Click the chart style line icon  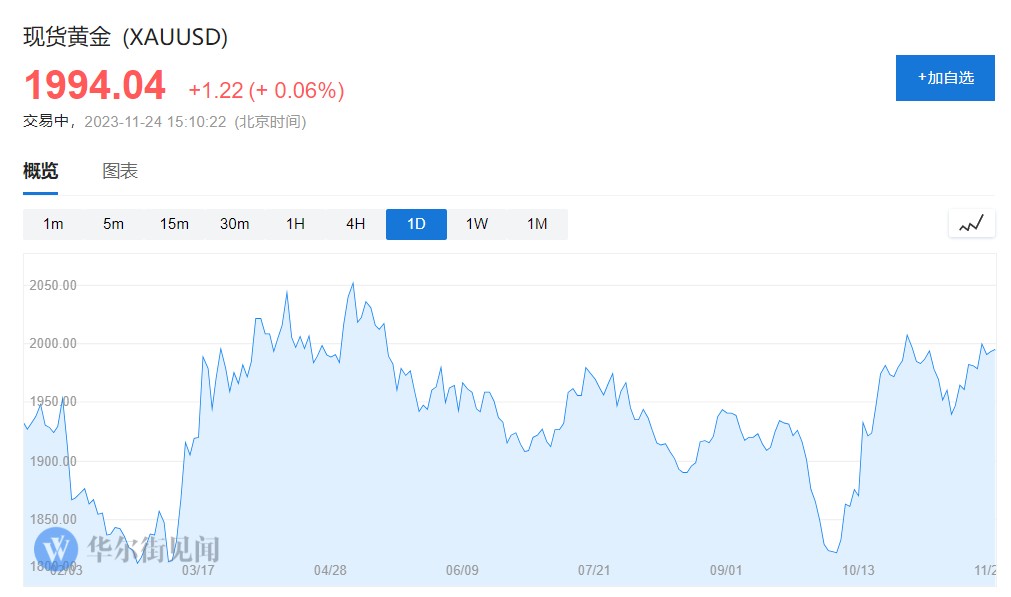971,224
